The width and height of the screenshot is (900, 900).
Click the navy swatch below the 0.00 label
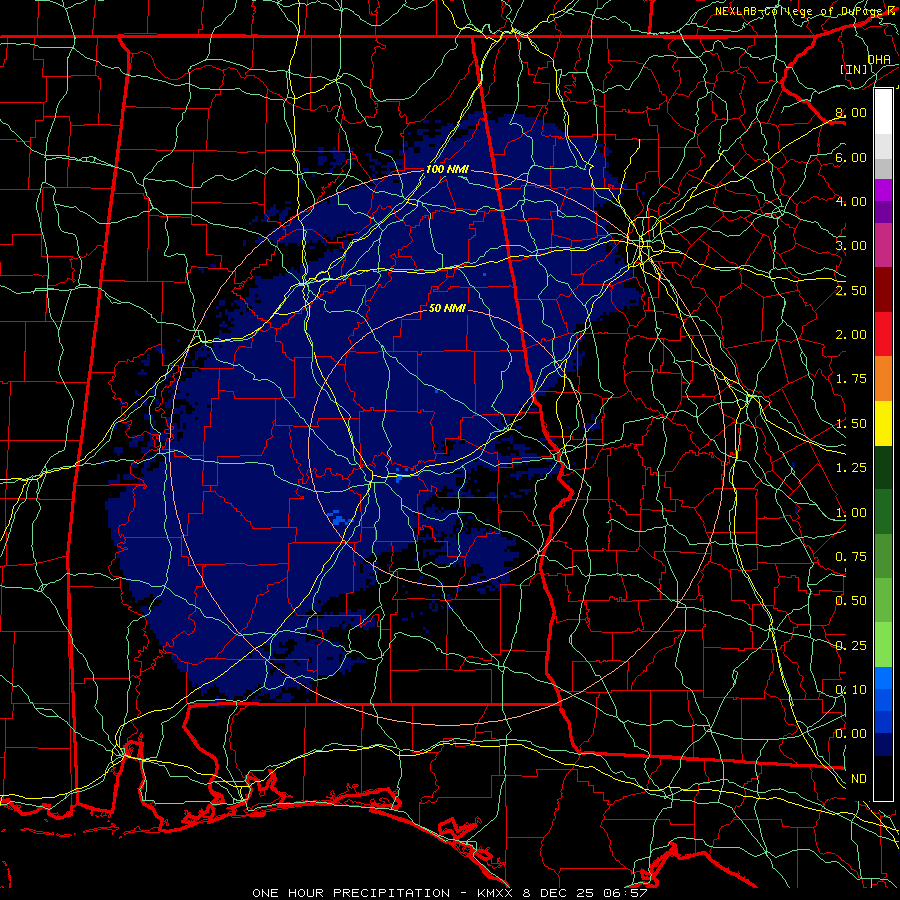(883, 745)
